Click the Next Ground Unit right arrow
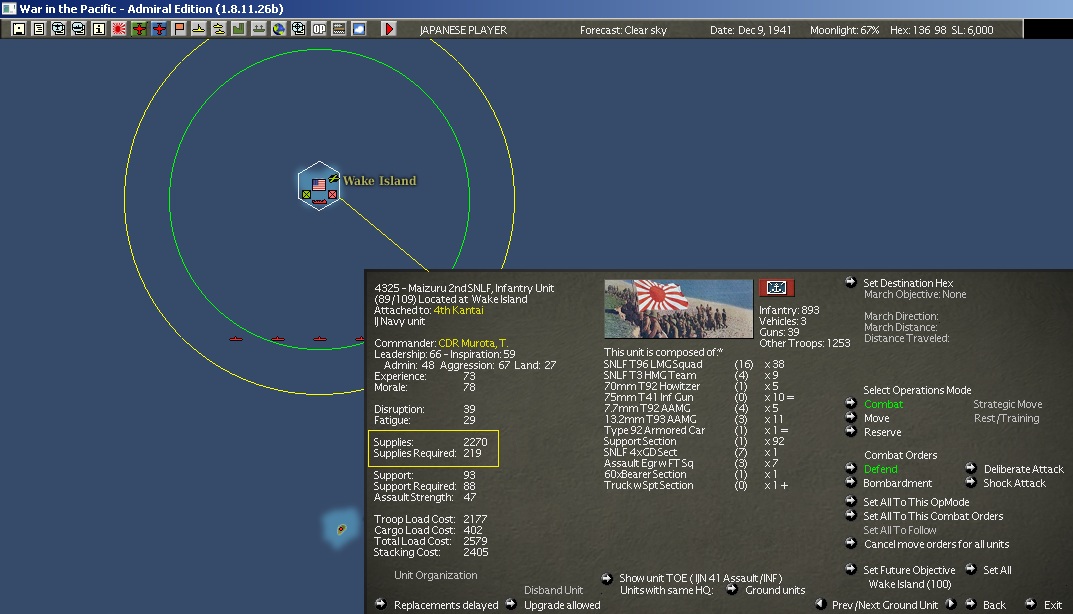The image size is (1073, 614). click(x=951, y=604)
